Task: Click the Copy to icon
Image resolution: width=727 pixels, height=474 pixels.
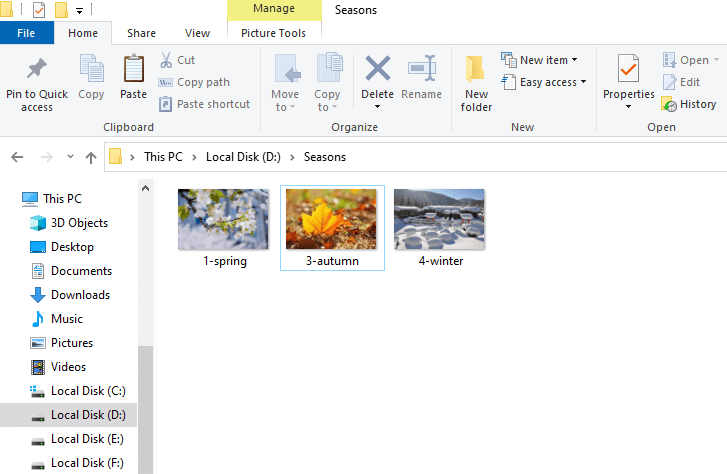Action: (329, 68)
